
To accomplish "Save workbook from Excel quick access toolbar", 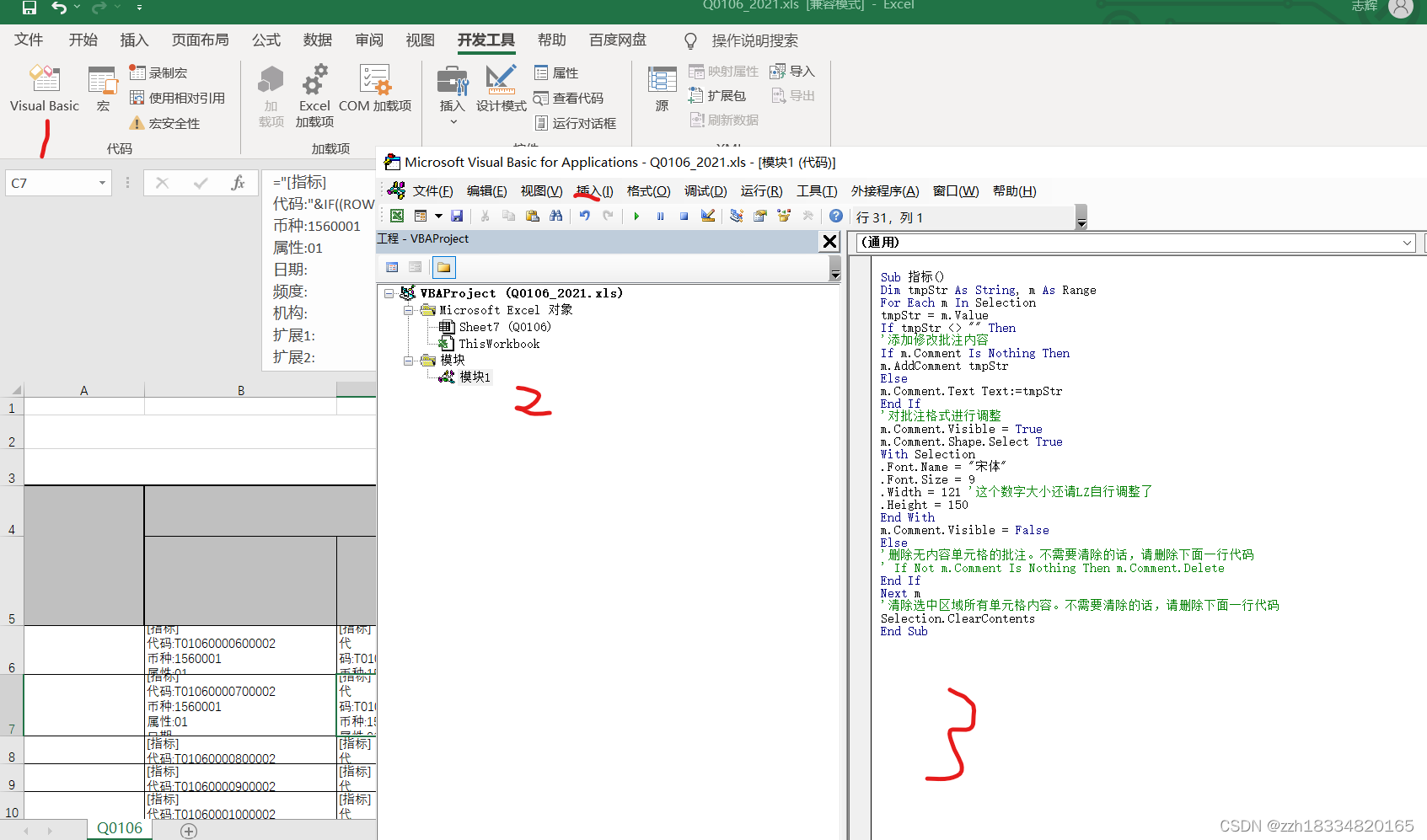I will (x=29, y=8).
